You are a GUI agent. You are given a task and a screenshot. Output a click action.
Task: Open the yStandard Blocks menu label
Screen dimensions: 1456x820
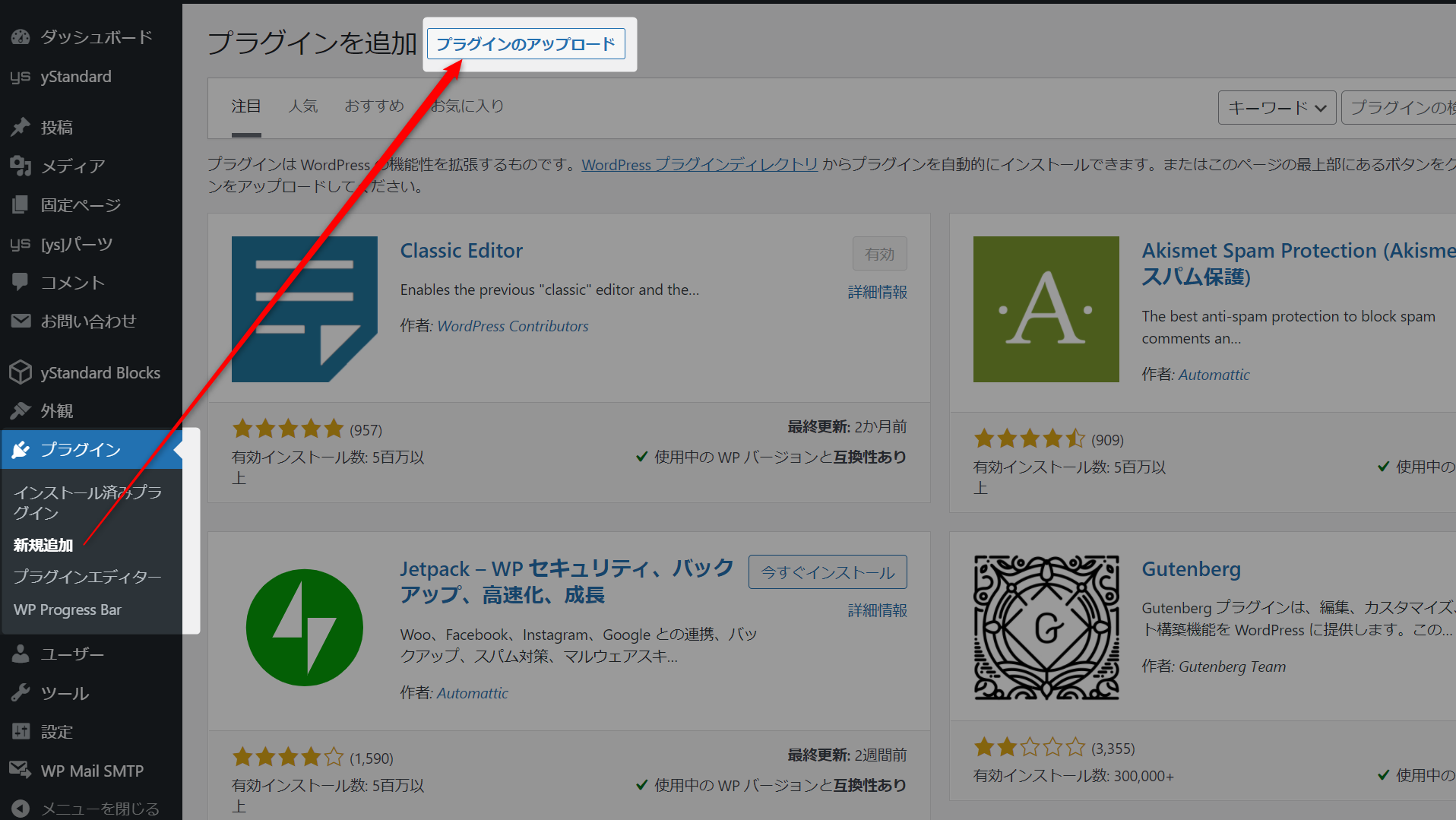[x=100, y=372]
